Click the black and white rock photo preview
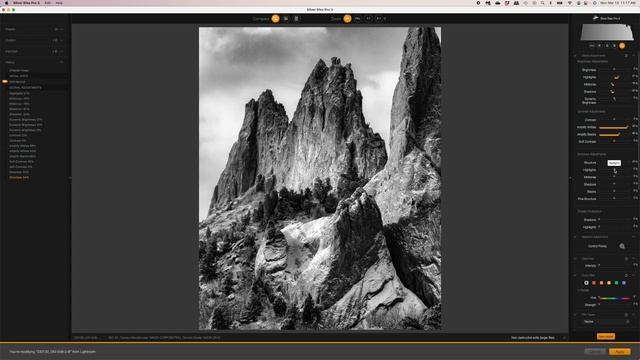This screenshot has width=640, height=360. coord(320,178)
